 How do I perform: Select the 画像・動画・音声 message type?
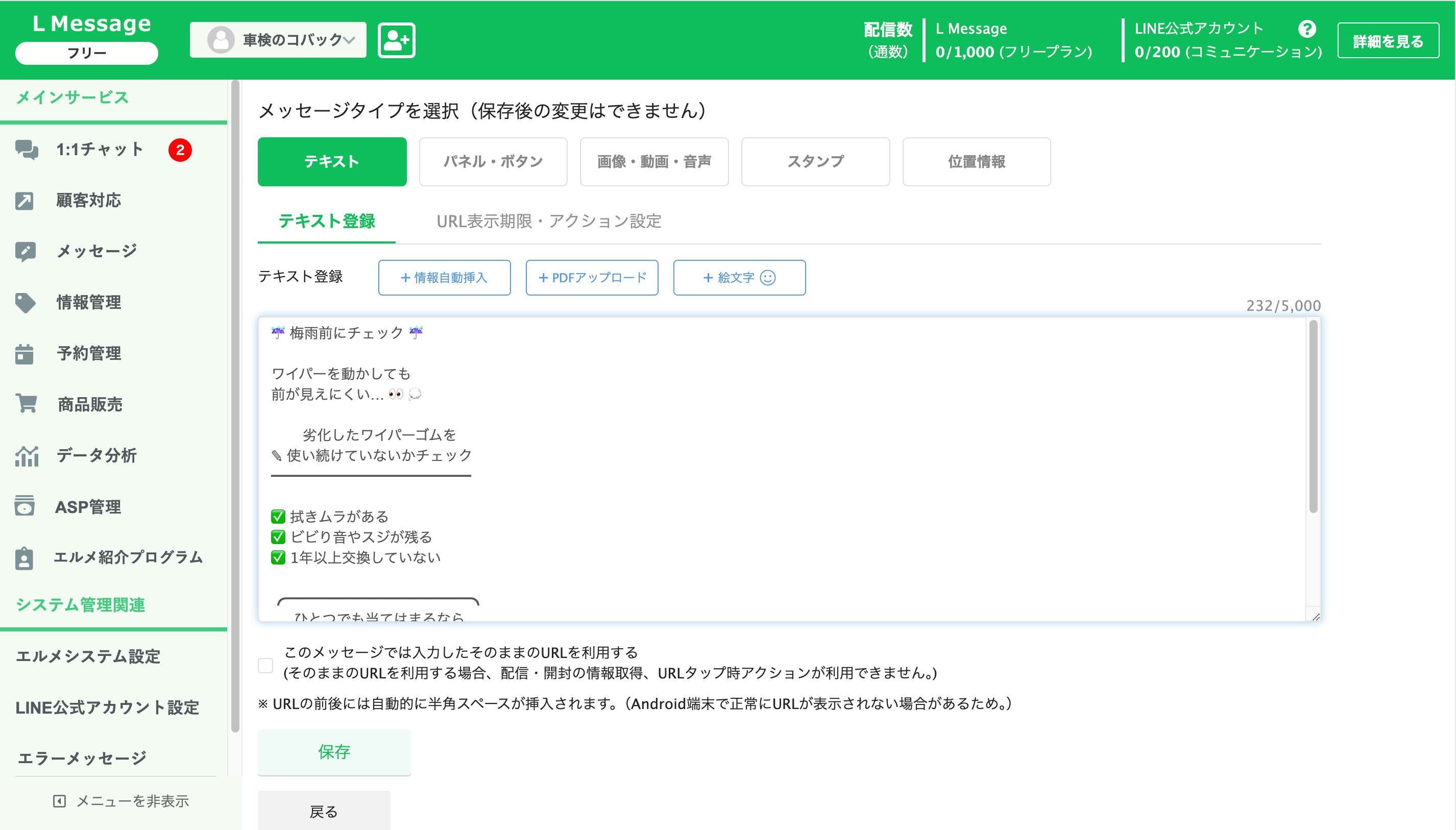(654, 162)
